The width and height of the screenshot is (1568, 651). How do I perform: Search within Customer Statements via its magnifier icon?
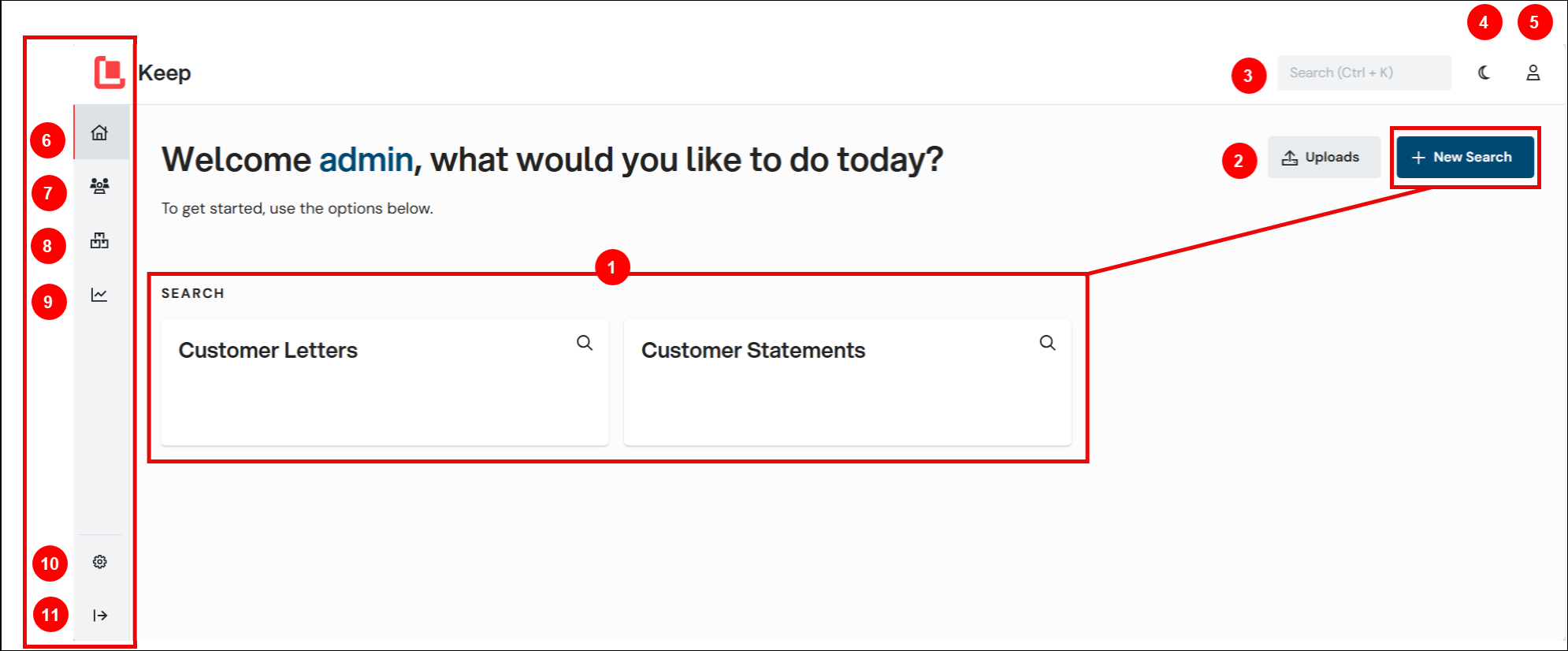[1048, 343]
